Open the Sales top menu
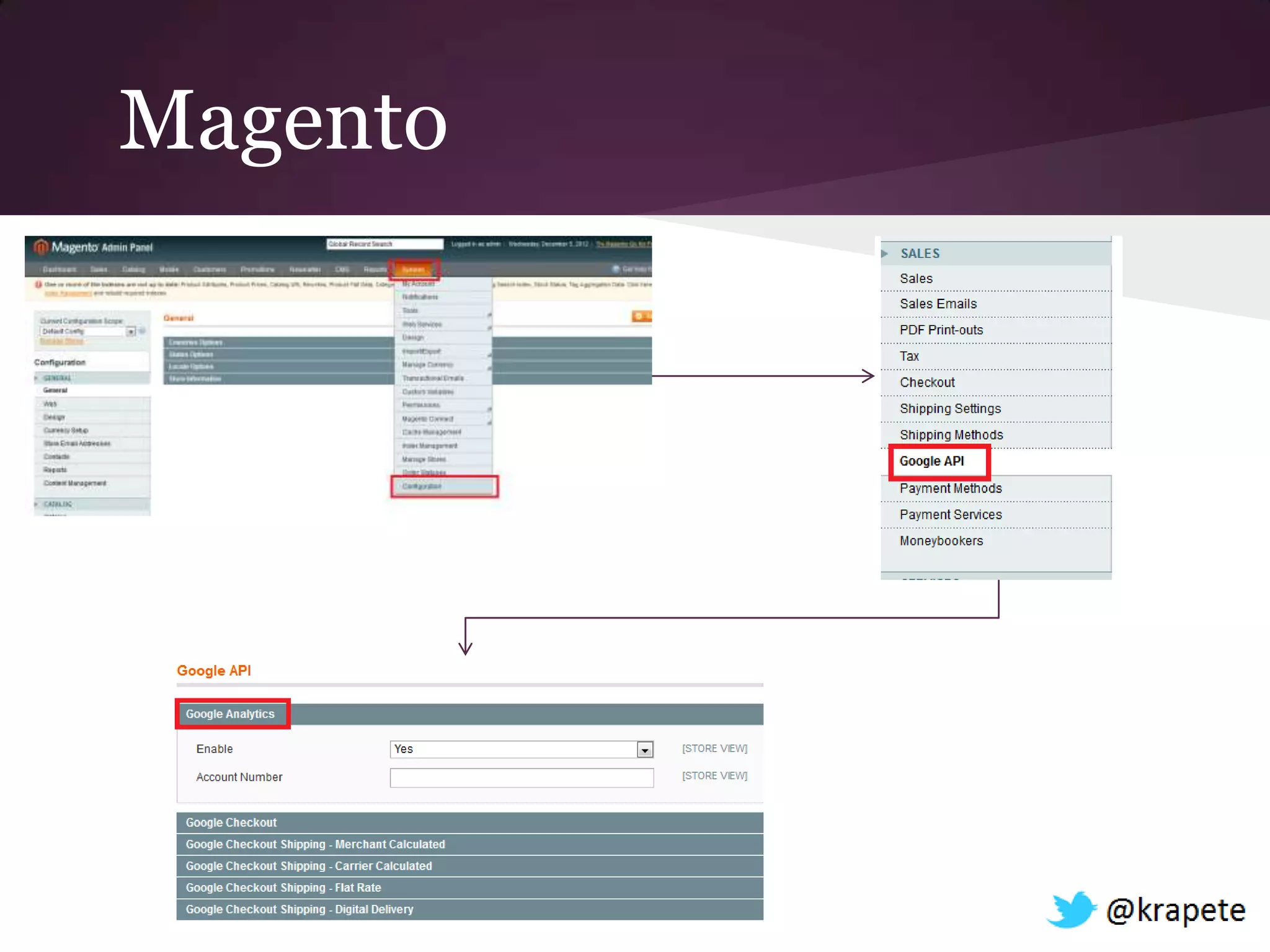 click(x=99, y=270)
